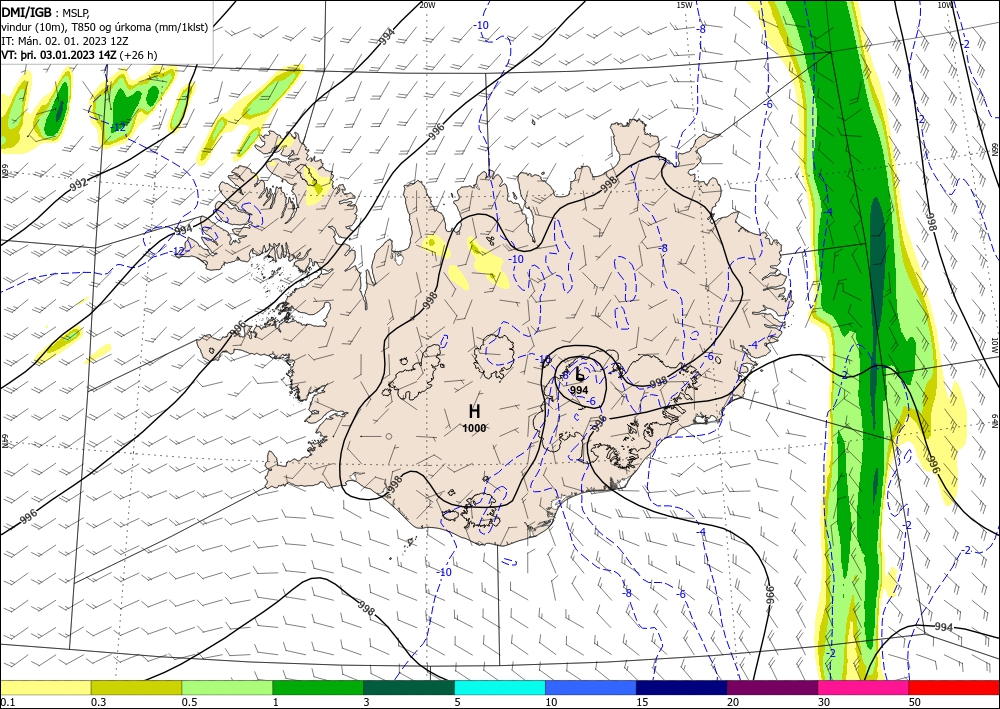
Task: Select the olive 0.3 legend color
Action: click(x=136, y=687)
